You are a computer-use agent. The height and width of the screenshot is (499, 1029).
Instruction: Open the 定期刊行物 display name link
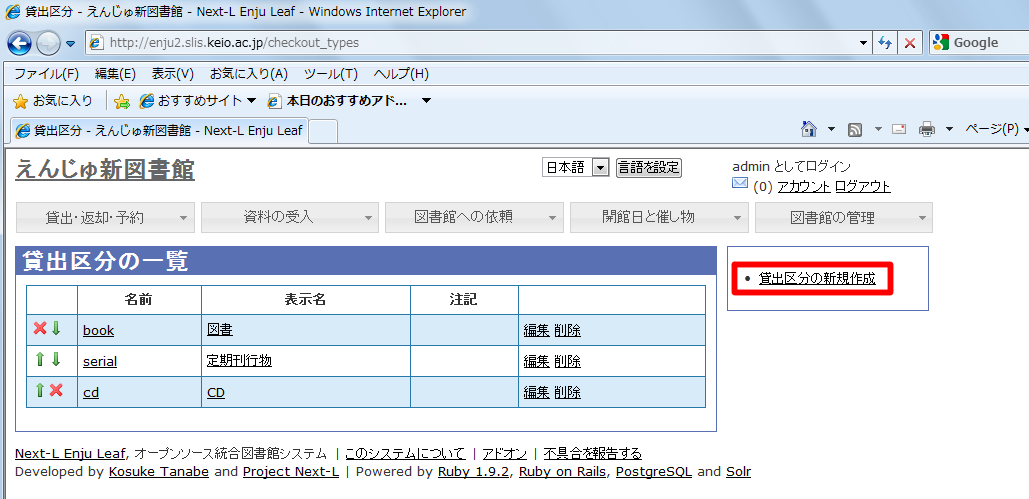[x=240, y=360]
